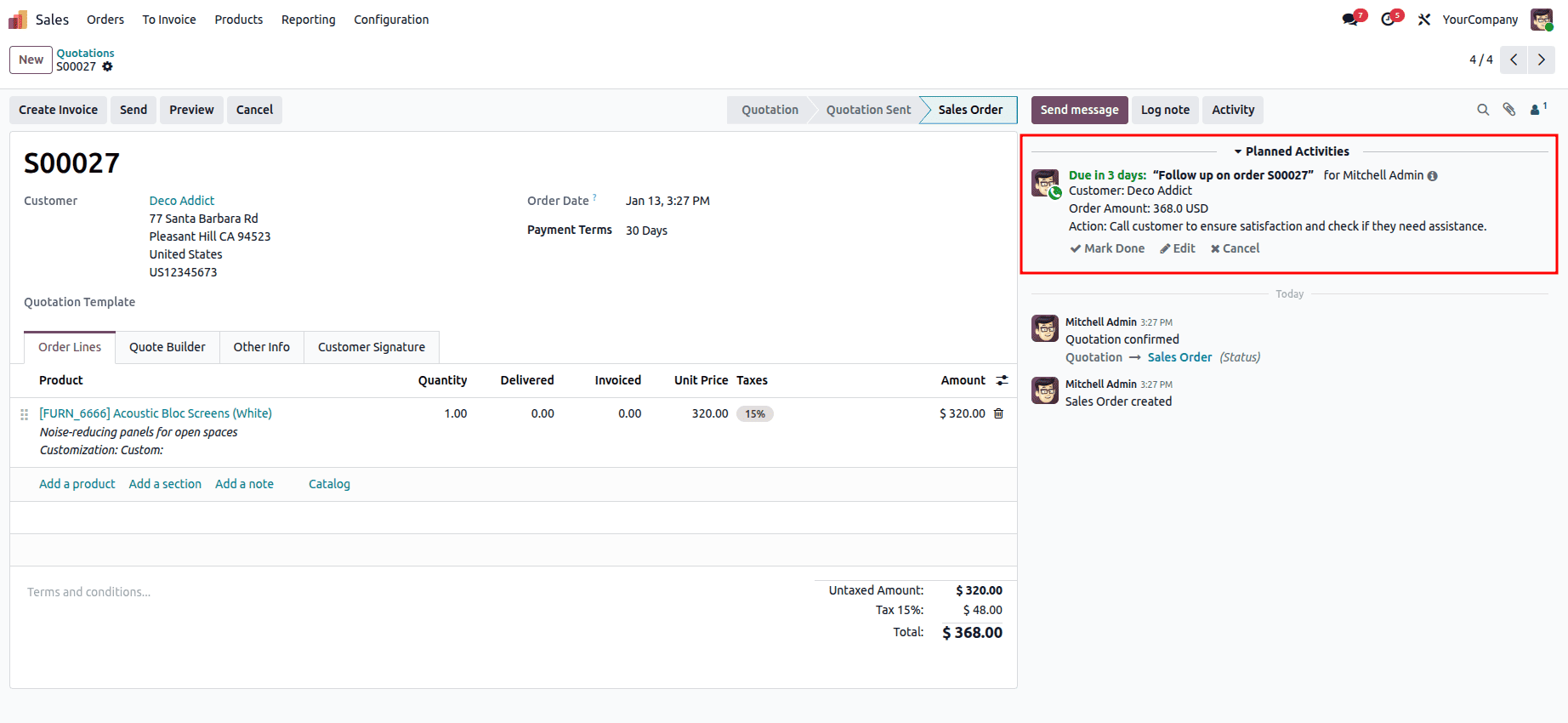Click the trash icon on the order line
The height and width of the screenshot is (723, 1568).
[998, 414]
